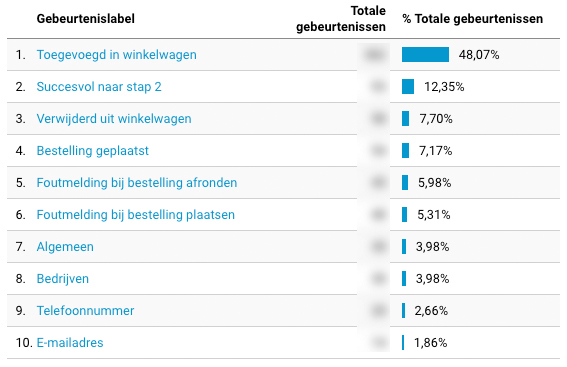Click the 2,66% value for Telefoonnummer

click(431, 311)
